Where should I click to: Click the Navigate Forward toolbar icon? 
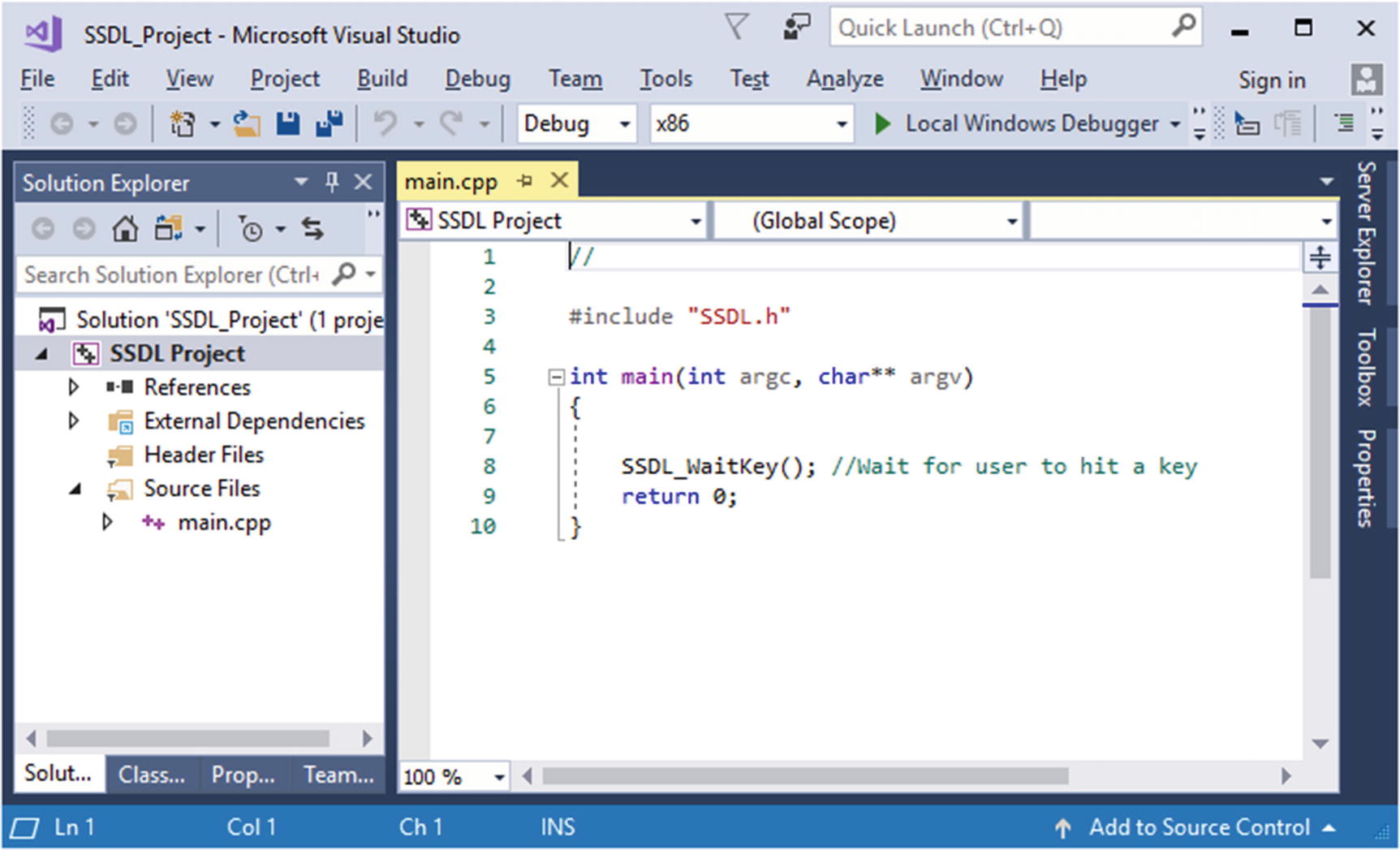(x=125, y=124)
